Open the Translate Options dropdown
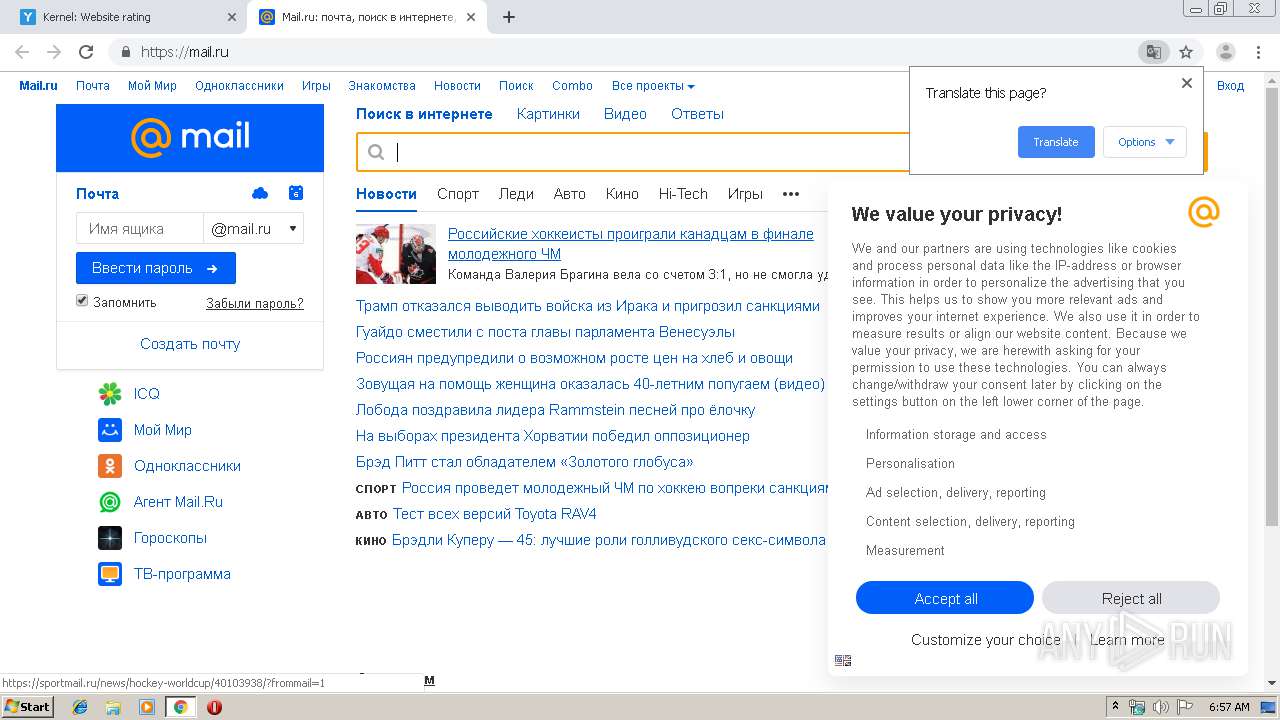The height and width of the screenshot is (720, 1280). tap(1145, 142)
